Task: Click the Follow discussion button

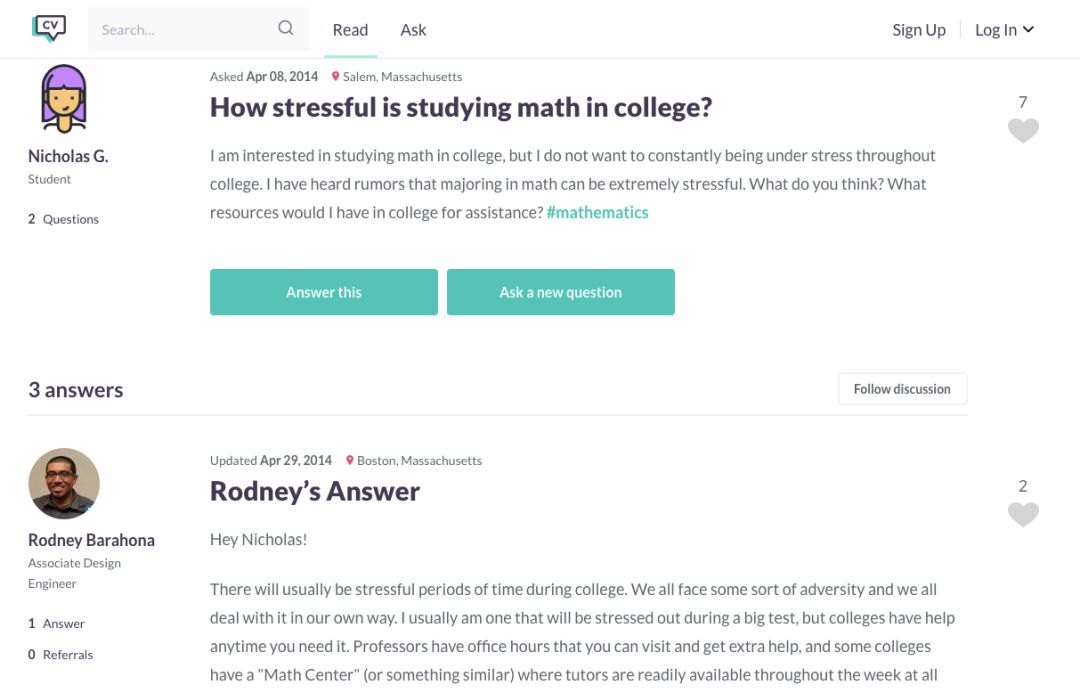Action: tap(902, 389)
